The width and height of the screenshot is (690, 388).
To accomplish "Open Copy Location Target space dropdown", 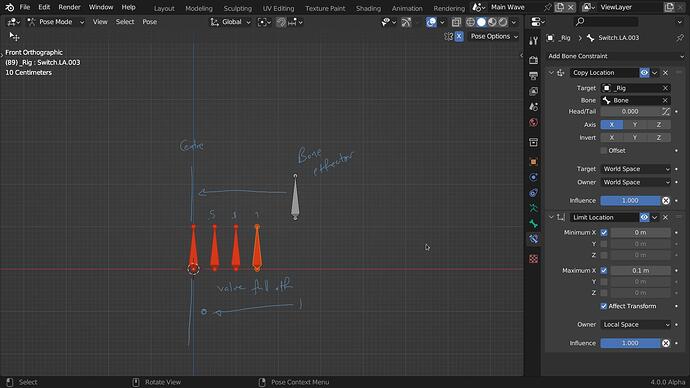I will [636, 169].
